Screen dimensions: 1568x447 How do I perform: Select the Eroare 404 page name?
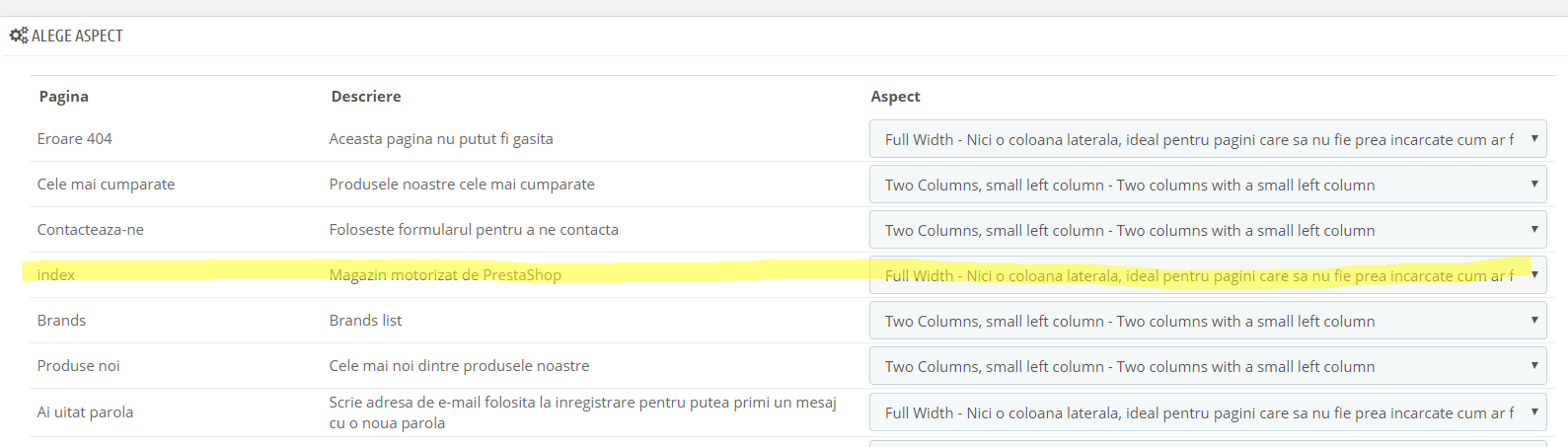[75, 139]
